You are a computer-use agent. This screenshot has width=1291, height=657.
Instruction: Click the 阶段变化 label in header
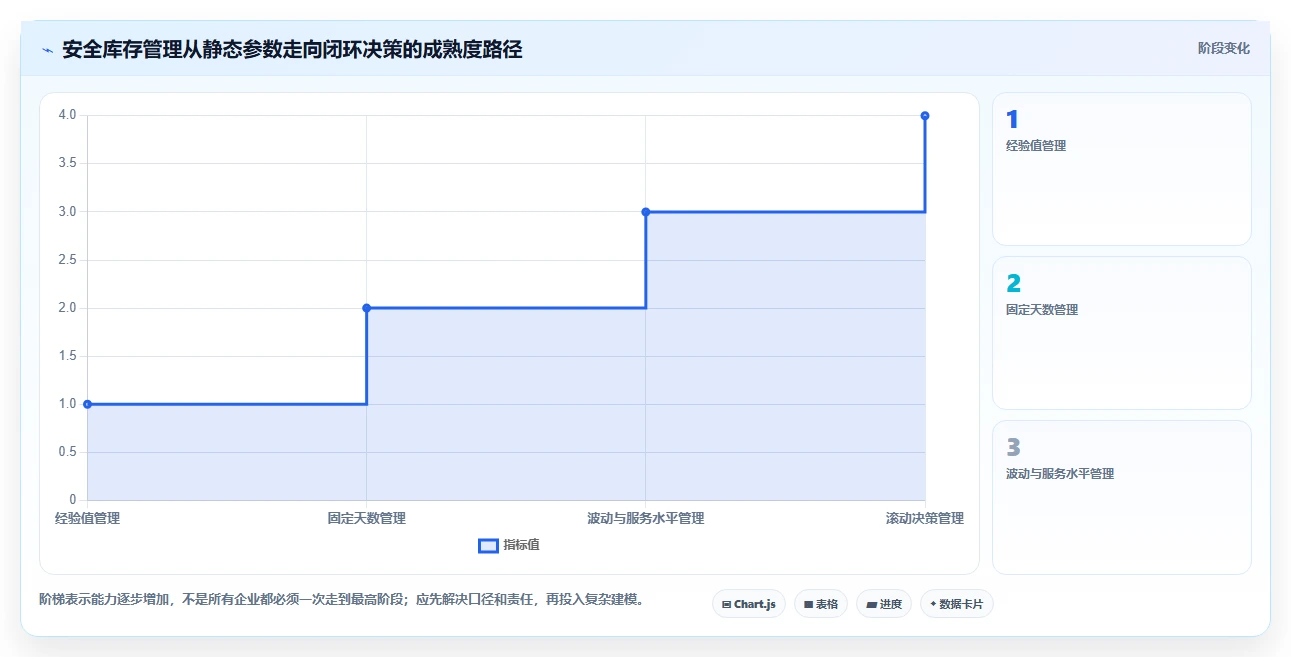(x=1224, y=48)
